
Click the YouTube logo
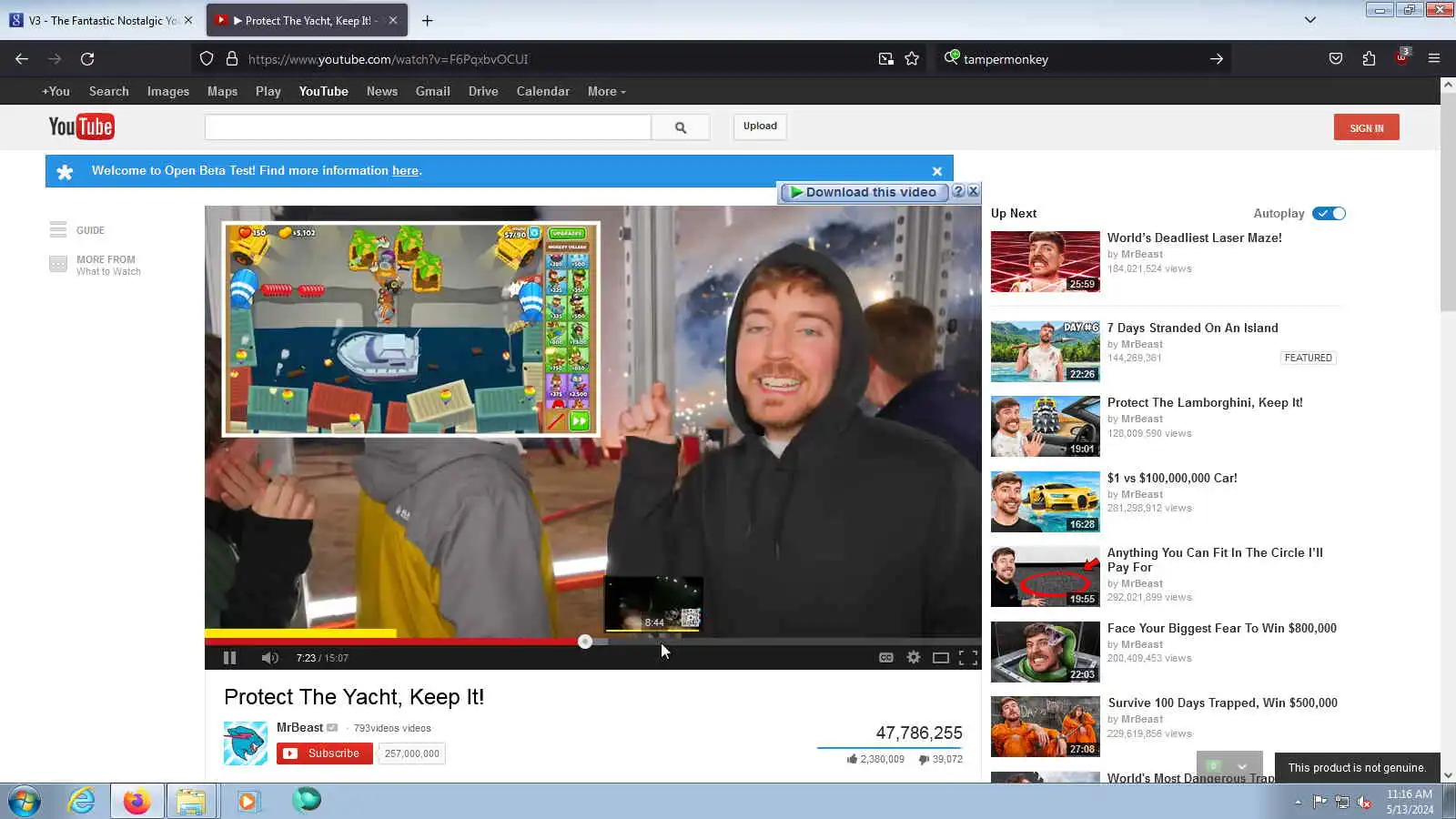[x=81, y=126]
